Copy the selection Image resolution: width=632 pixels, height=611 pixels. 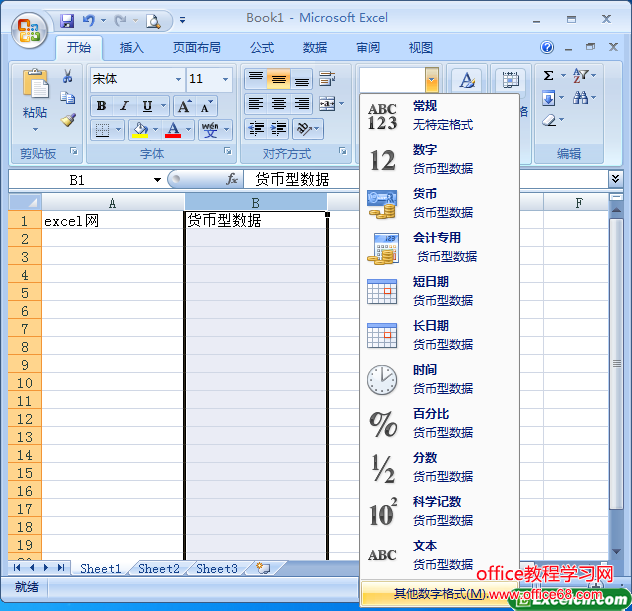pyautogui.click(x=68, y=98)
